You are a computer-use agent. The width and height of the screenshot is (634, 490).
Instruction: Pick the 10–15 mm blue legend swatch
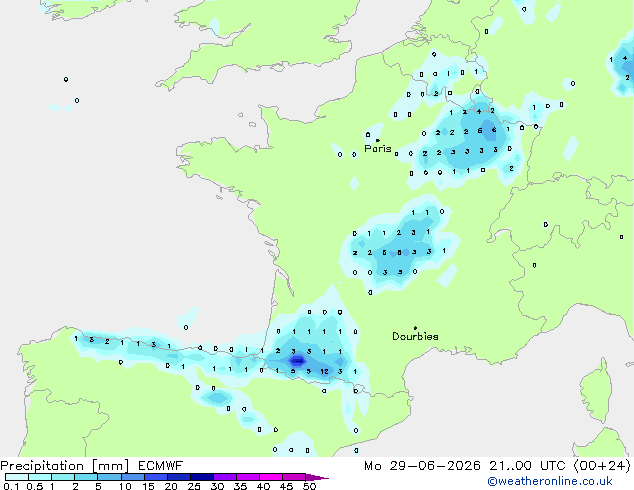click(x=132, y=477)
